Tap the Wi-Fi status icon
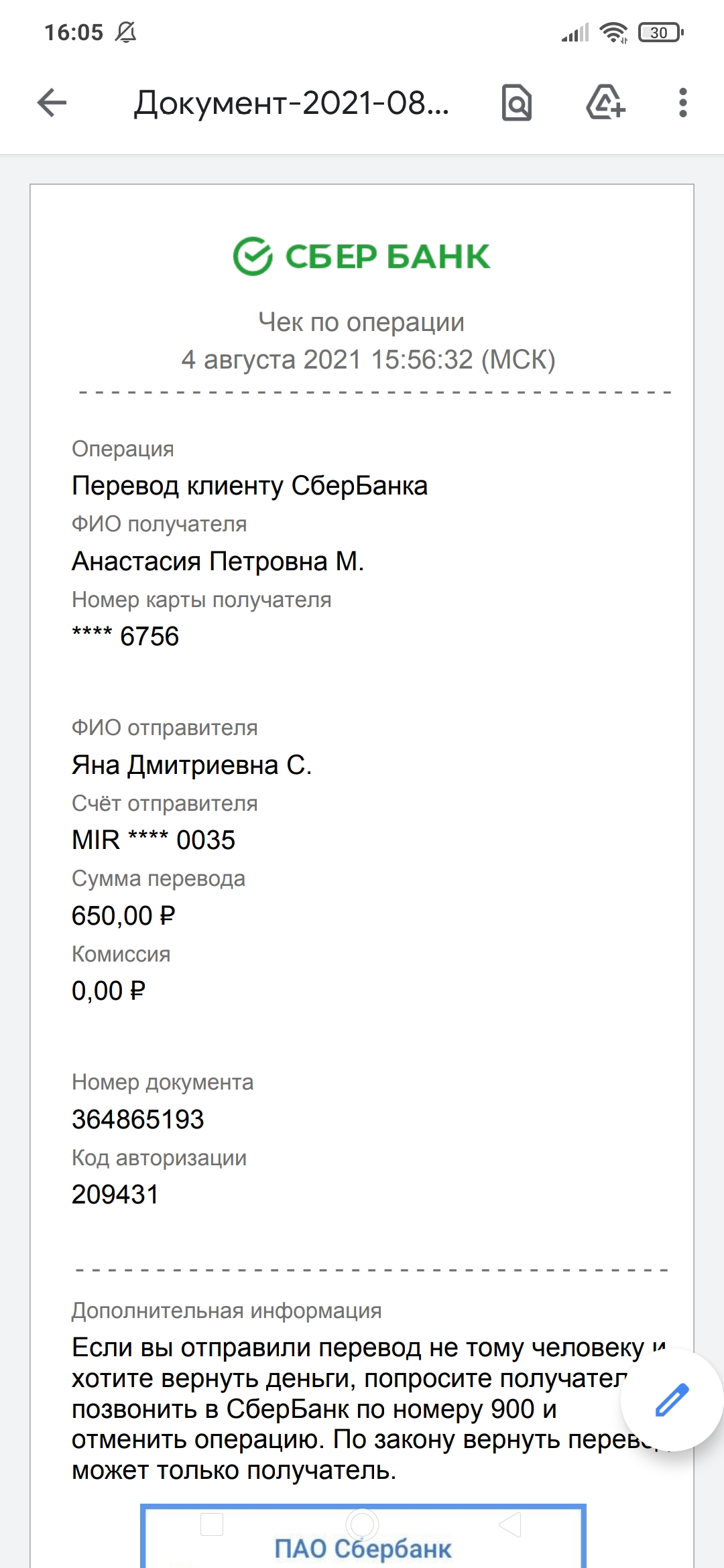 (x=613, y=32)
